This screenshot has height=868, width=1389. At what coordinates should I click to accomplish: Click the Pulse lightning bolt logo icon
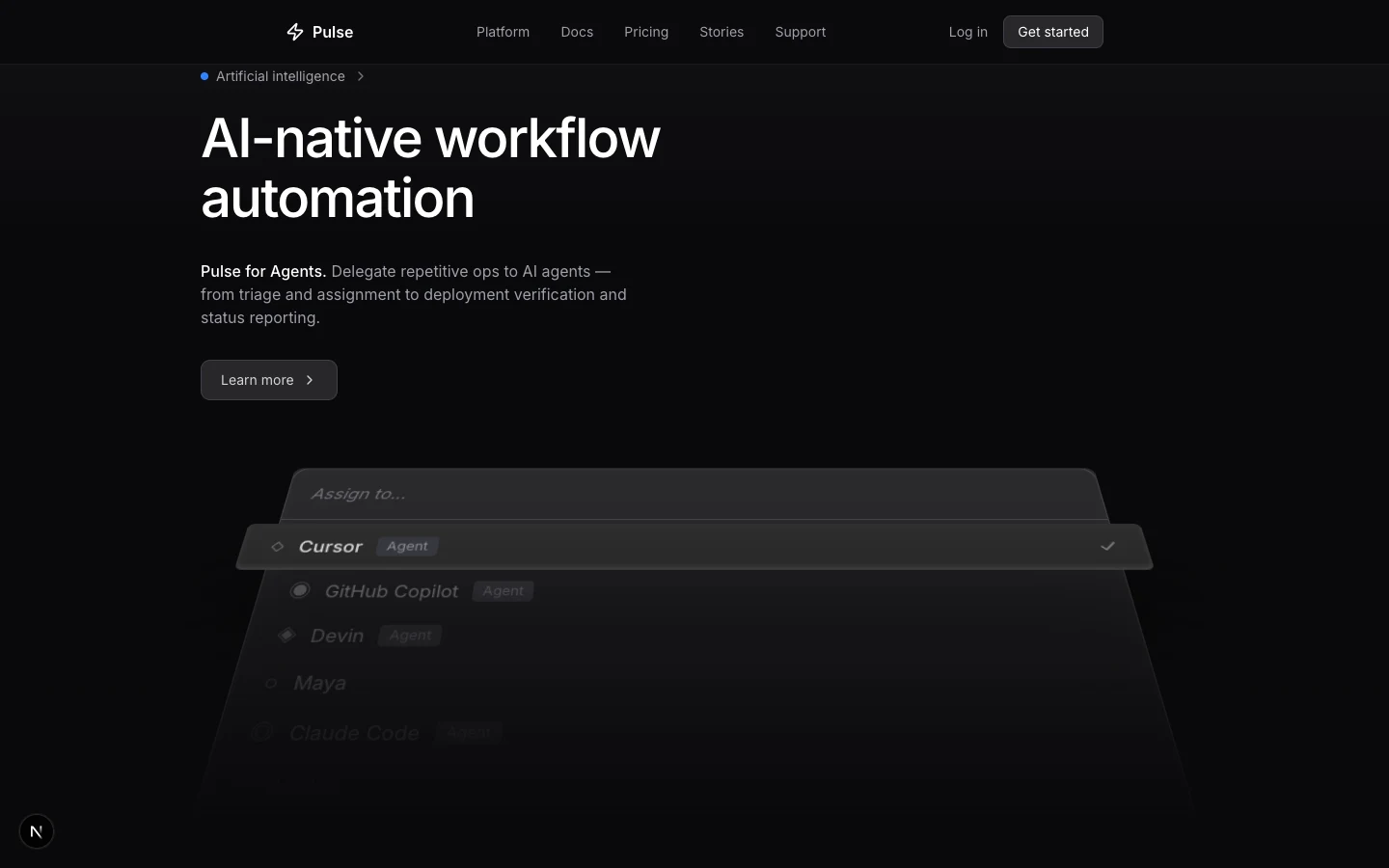(295, 32)
